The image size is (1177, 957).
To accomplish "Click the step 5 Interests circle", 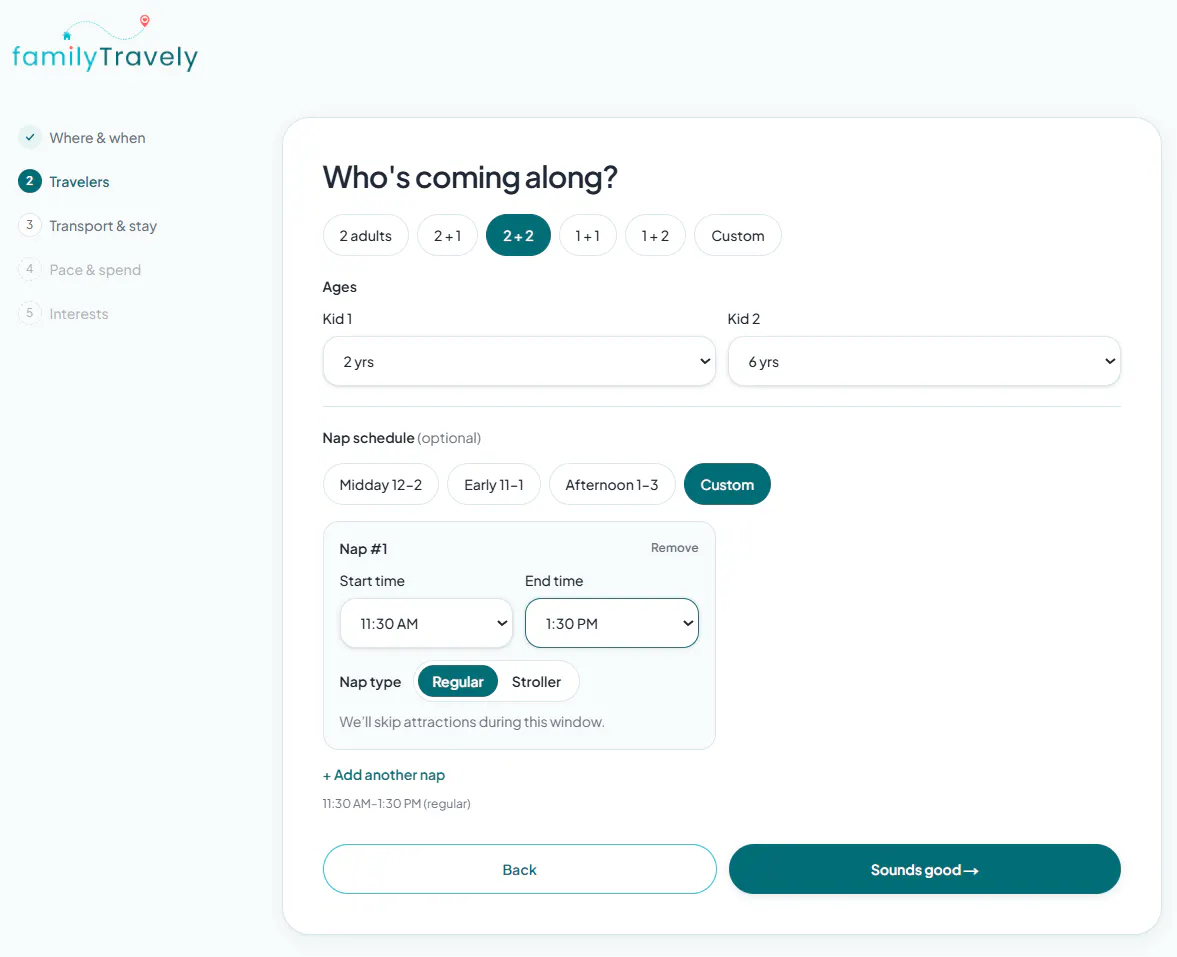I will point(30,313).
